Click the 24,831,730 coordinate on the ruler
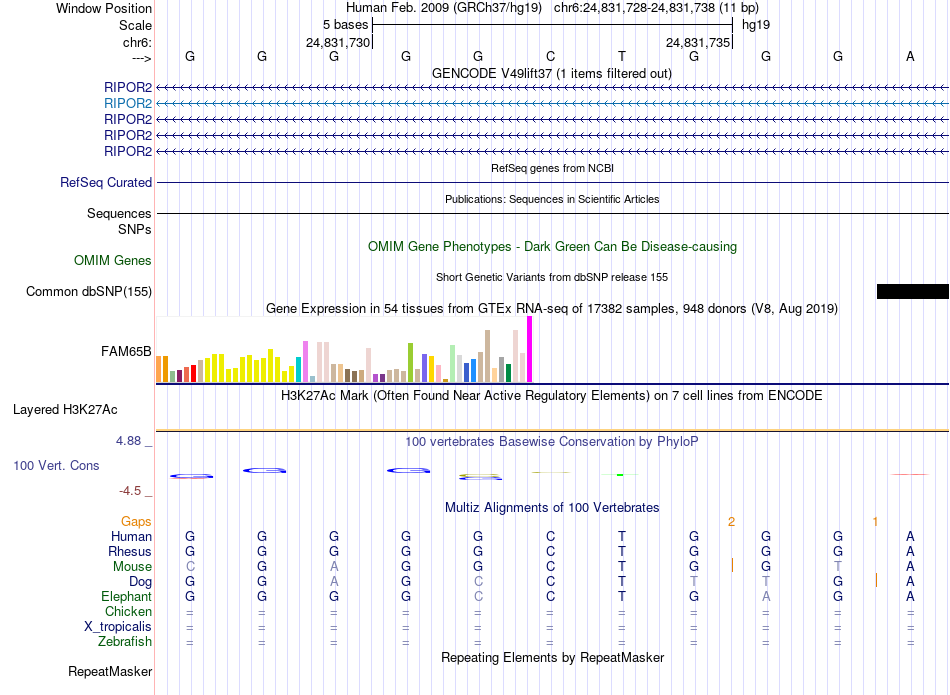The image size is (950, 695). pyautogui.click(x=337, y=42)
